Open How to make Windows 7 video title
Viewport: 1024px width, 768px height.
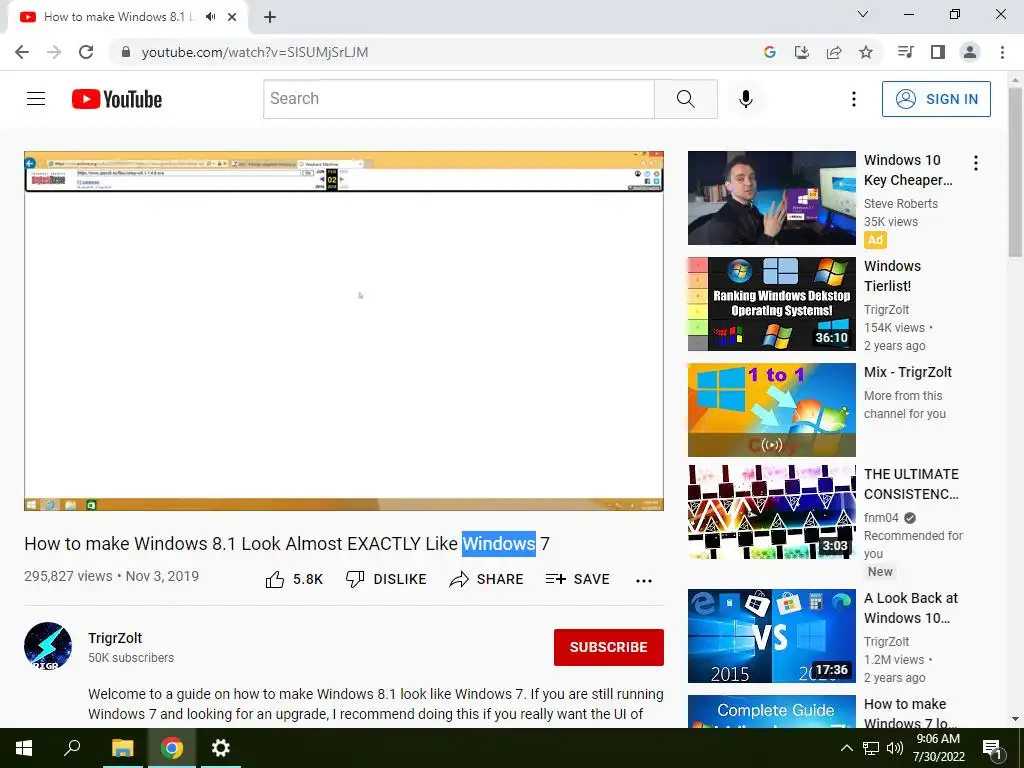(910, 713)
